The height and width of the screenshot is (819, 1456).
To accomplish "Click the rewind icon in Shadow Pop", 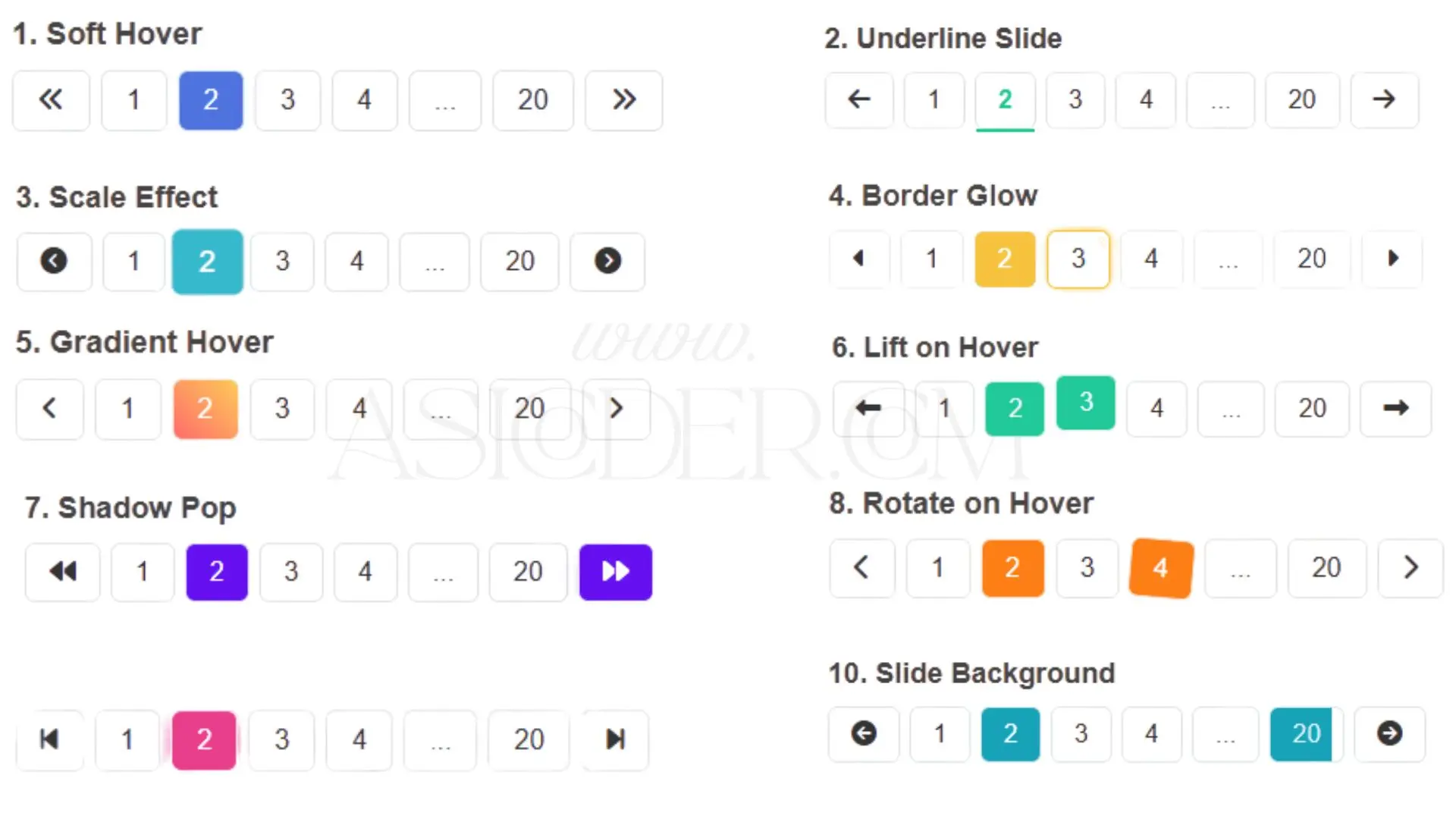I will point(63,572).
